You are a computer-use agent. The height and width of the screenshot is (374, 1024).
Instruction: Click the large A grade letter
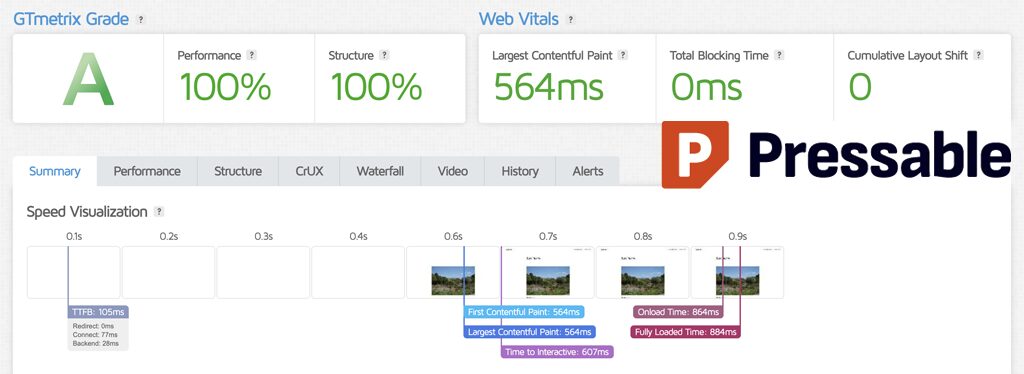(88, 80)
